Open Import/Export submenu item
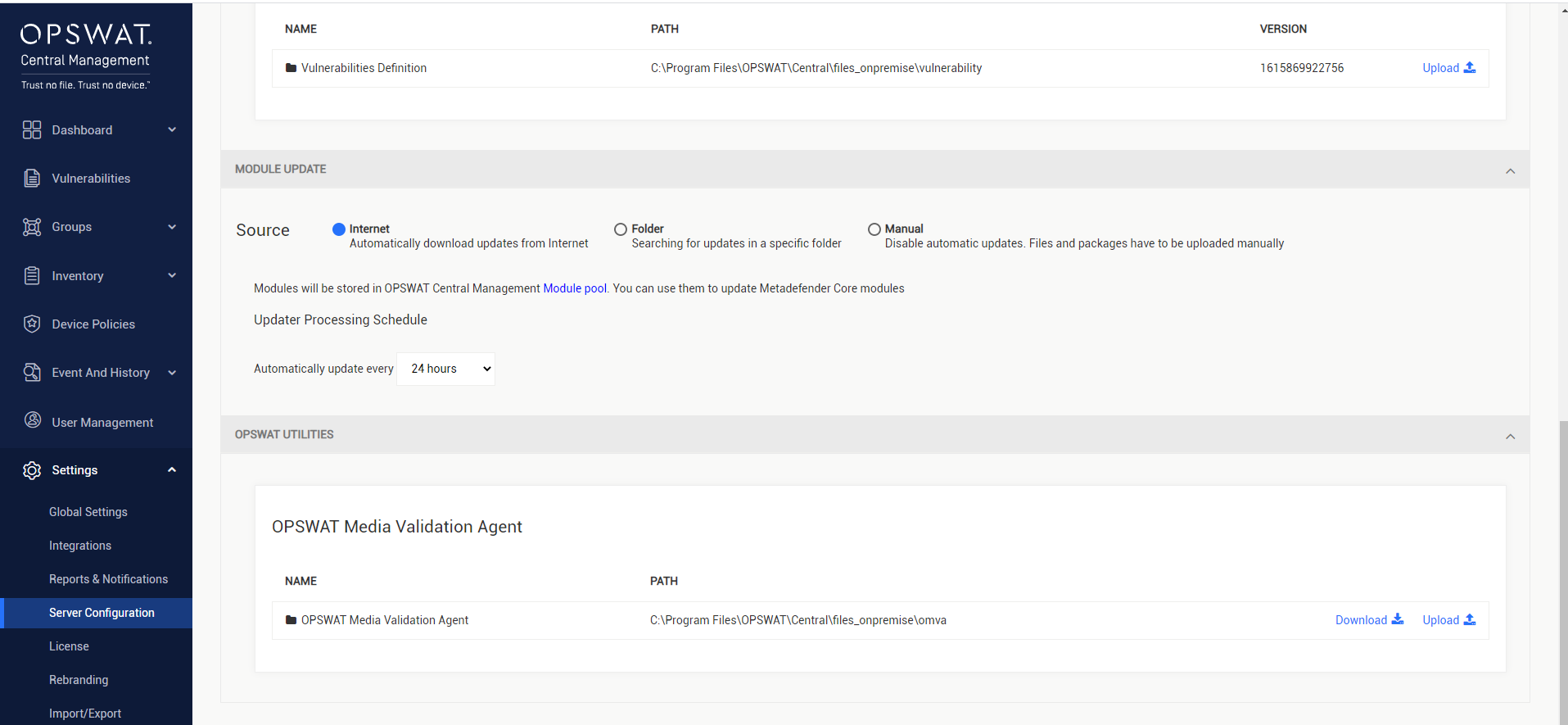 [85, 714]
